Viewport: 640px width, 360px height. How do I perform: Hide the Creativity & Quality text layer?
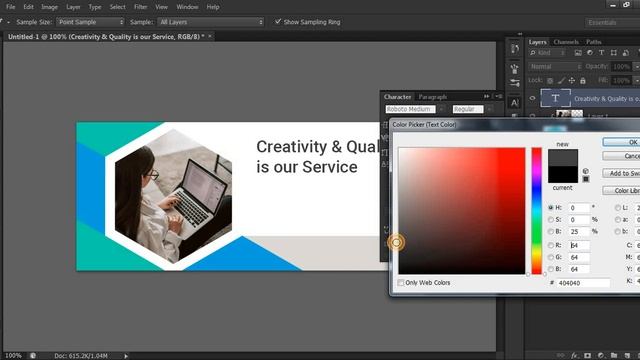tap(532, 98)
